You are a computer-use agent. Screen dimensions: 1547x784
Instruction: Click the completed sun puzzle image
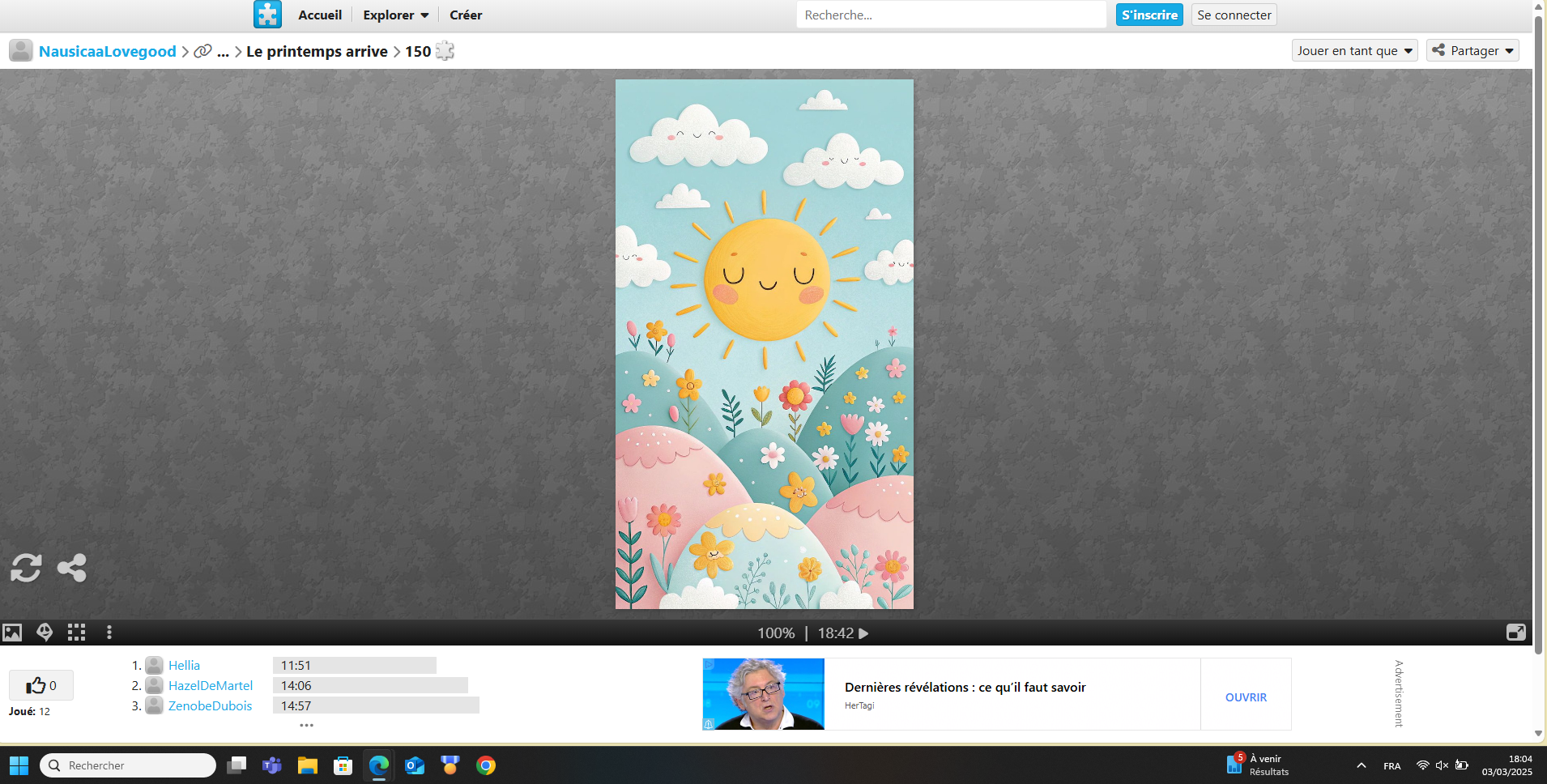pos(765,344)
